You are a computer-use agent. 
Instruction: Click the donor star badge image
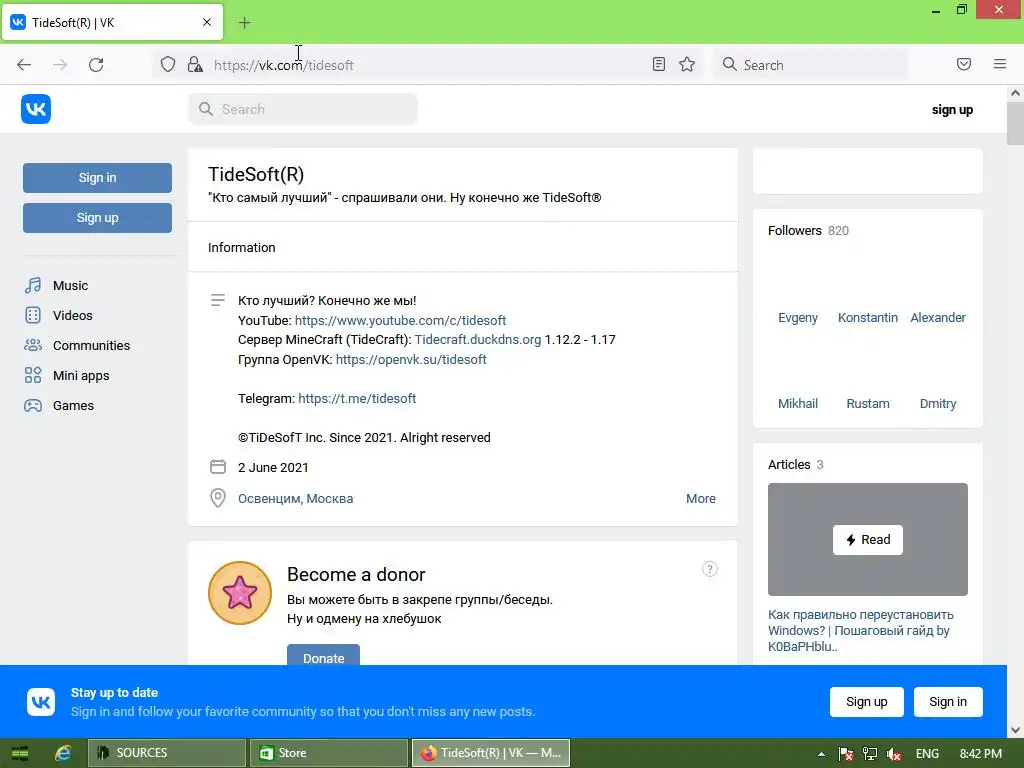[x=240, y=593]
